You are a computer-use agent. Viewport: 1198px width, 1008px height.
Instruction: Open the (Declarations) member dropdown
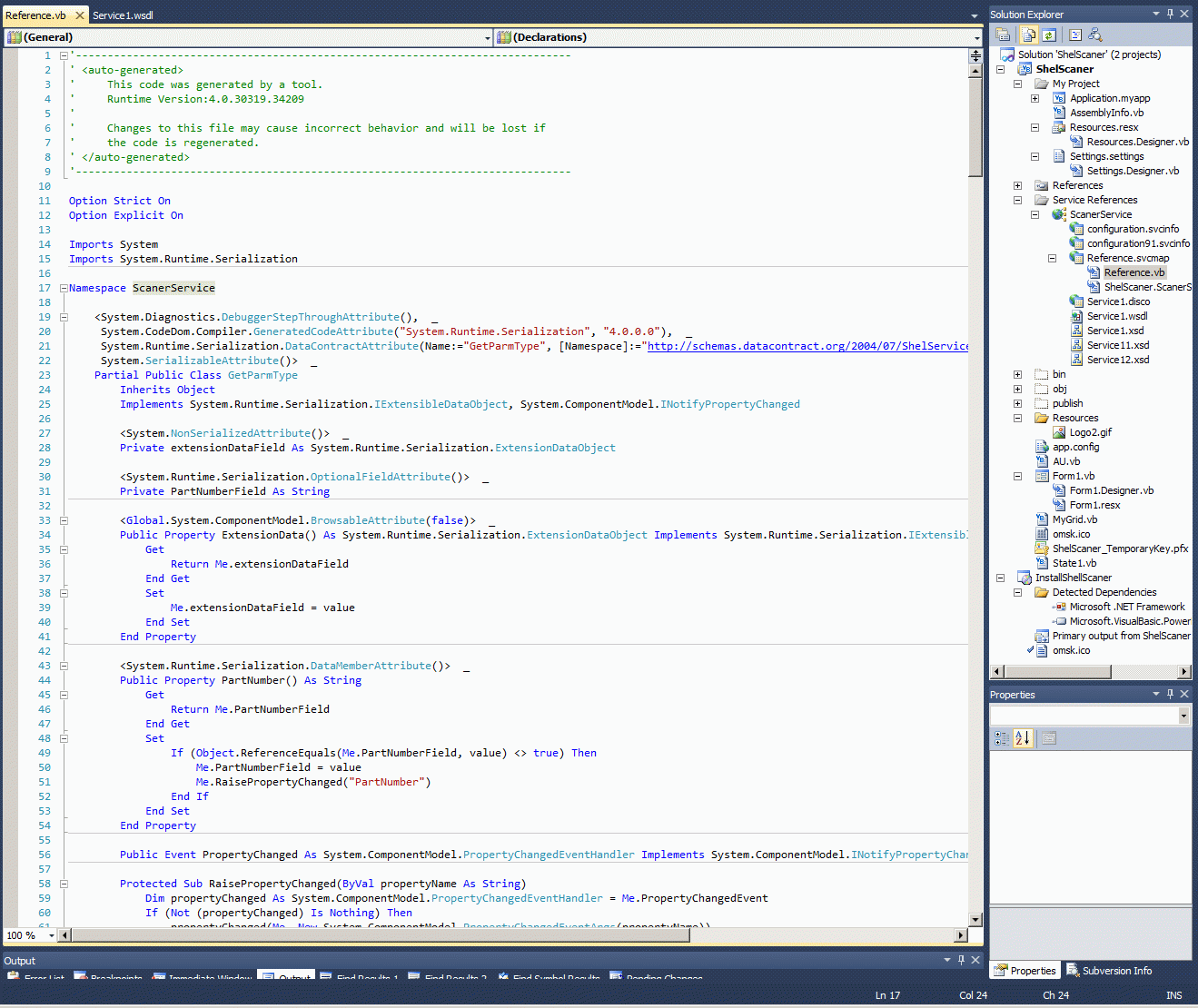[977, 37]
